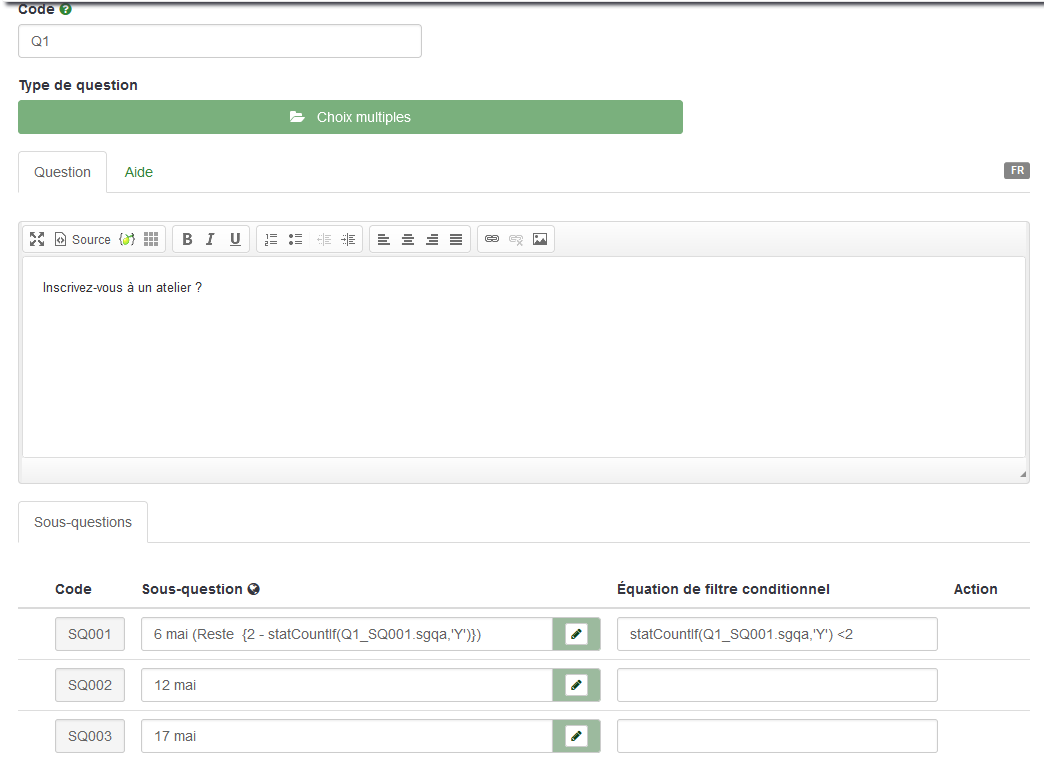Switch to the Aide tab

pyautogui.click(x=138, y=172)
